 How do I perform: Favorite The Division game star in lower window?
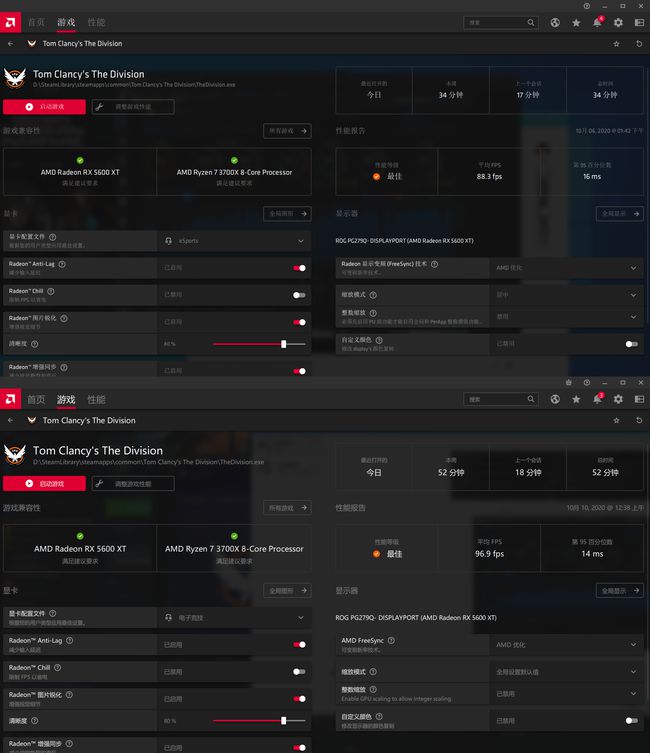click(x=616, y=420)
